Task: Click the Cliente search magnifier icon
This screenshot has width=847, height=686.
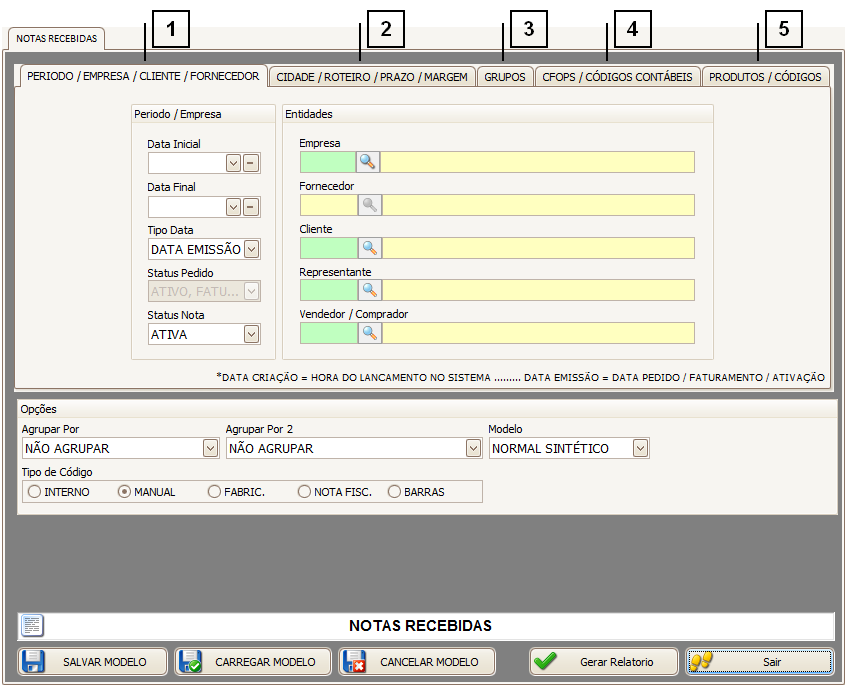Action: tap(368, 248)
